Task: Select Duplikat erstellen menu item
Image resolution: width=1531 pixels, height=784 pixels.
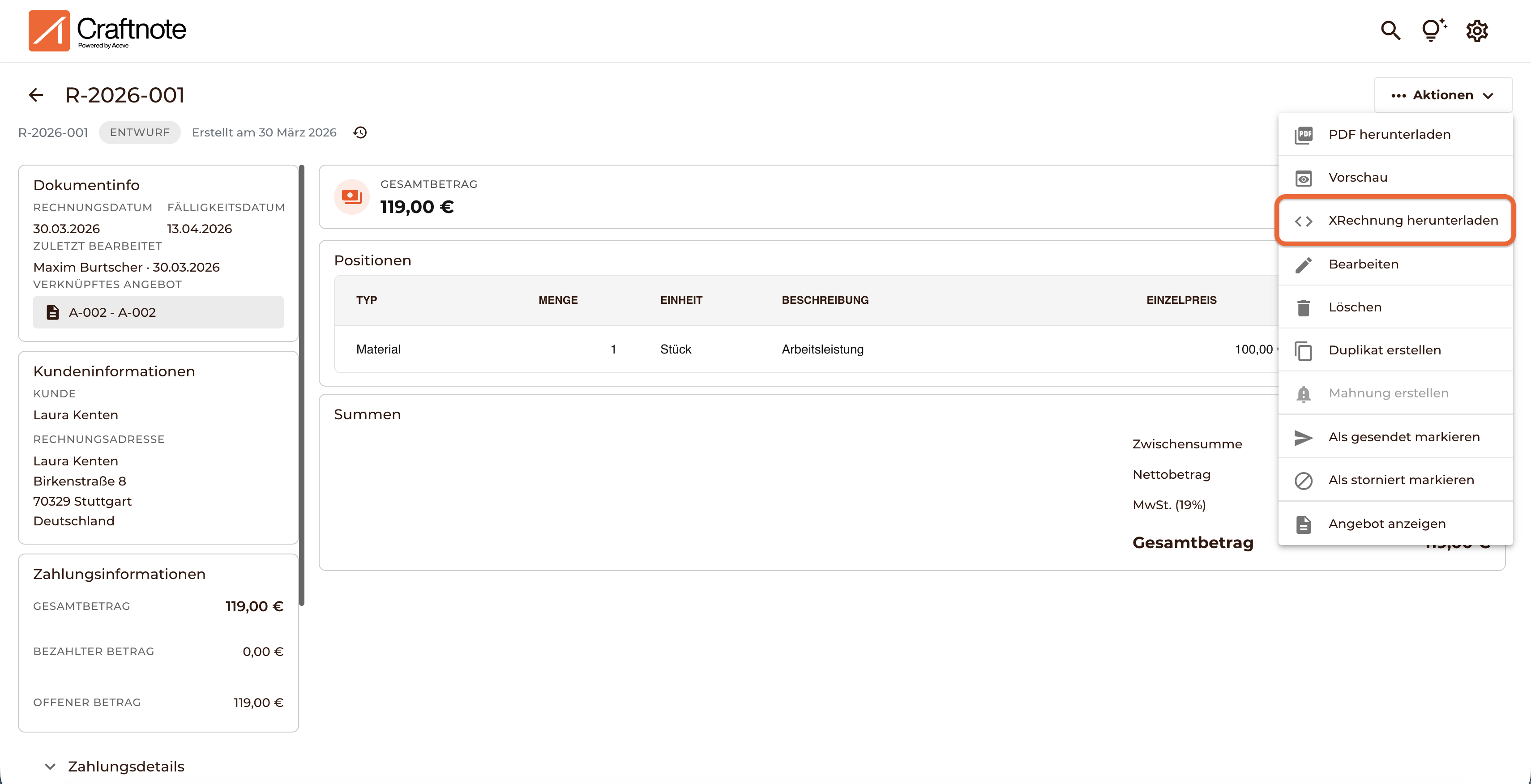Action: click(1384, 350)
